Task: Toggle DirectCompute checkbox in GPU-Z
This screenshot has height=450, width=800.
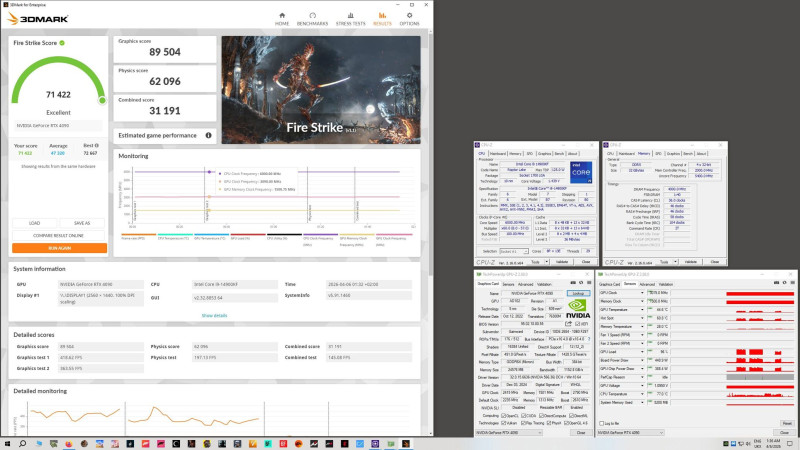Action: [x=541, y=415]
